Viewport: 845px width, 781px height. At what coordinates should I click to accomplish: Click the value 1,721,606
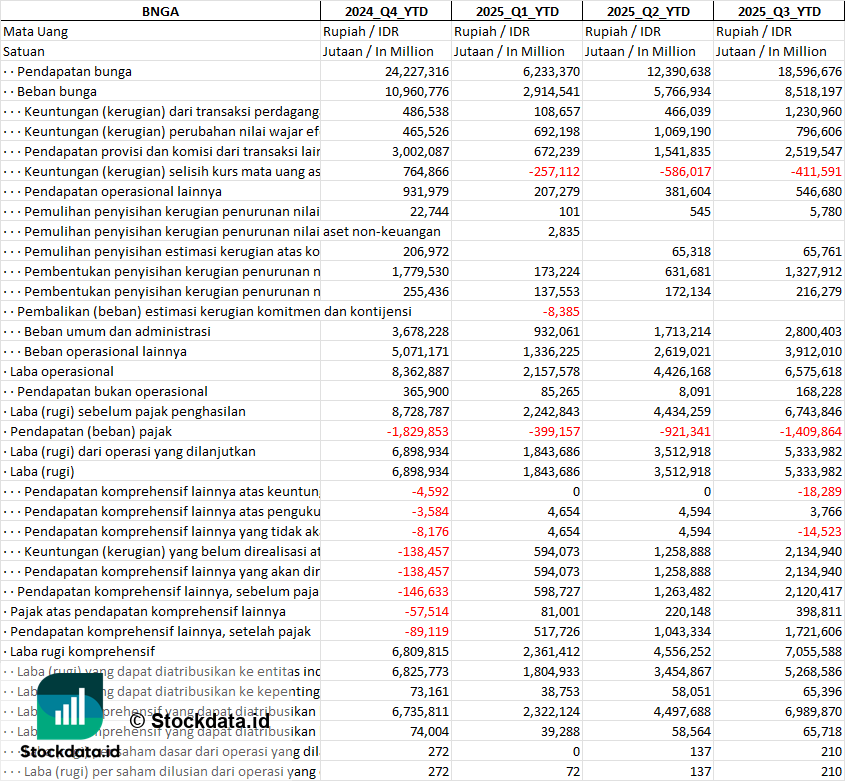pyautogui.click(x=813, y=631)
